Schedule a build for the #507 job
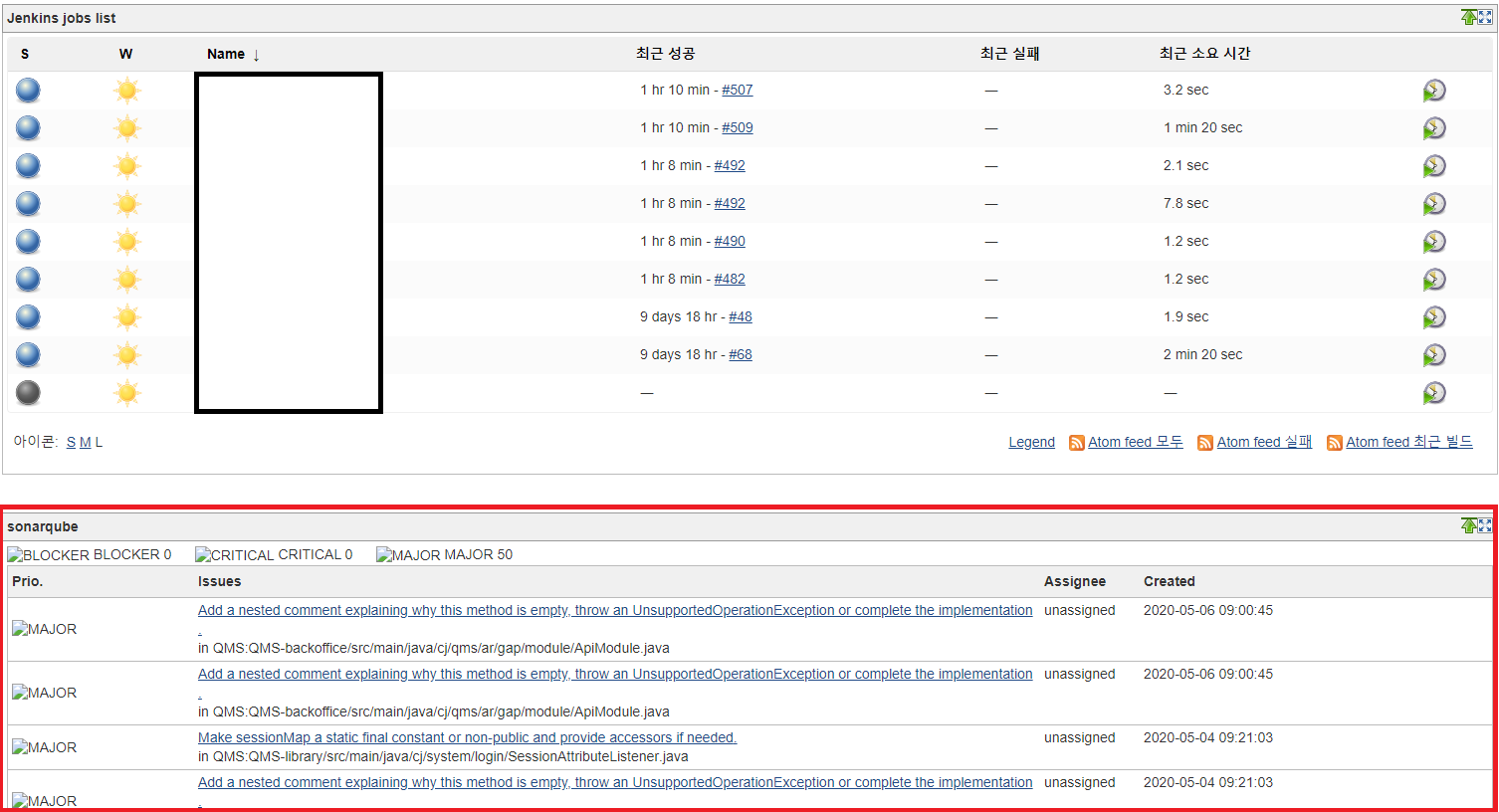 click(x=1433, y=91)
